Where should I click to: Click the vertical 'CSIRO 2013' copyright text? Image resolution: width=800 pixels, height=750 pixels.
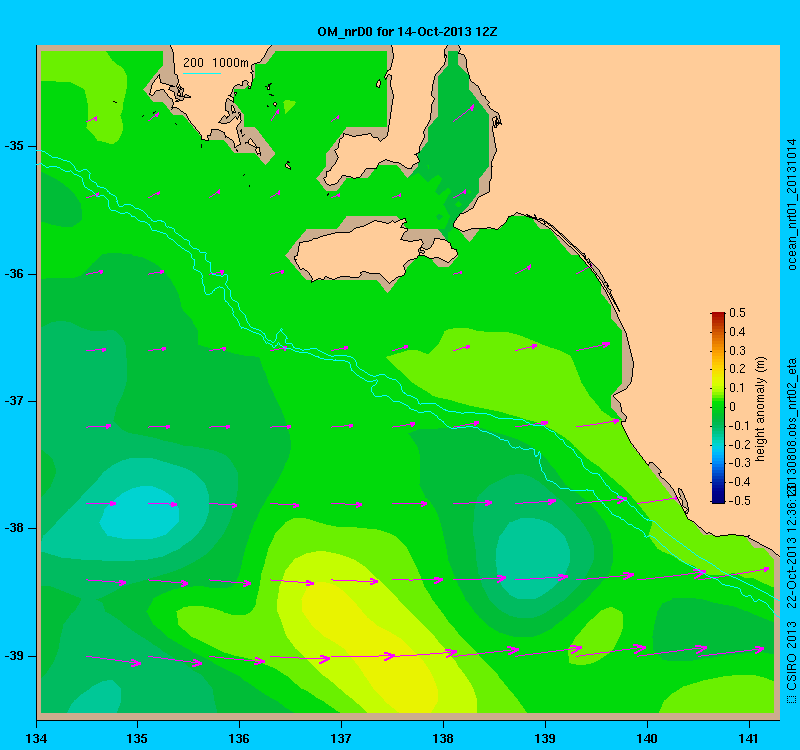tap(791, 654)
